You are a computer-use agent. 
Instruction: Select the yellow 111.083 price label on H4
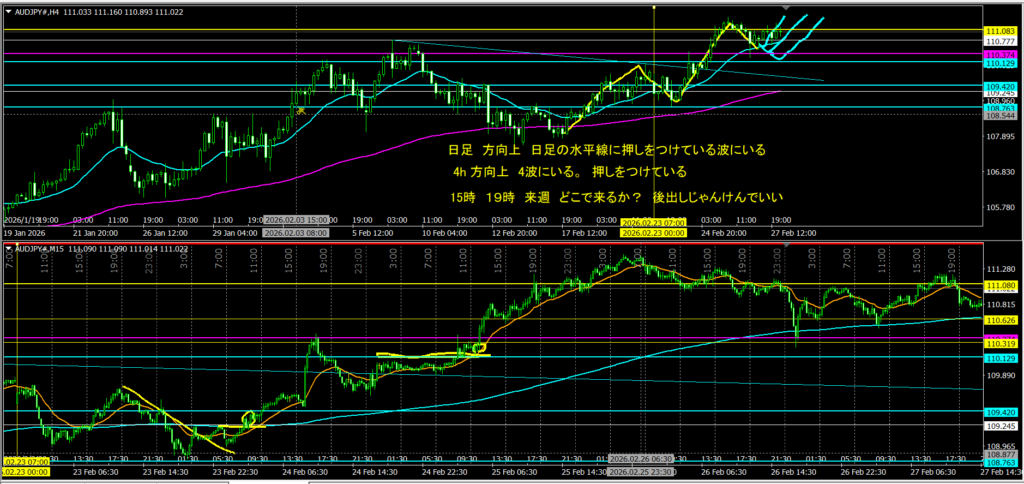click(1001, 32)
